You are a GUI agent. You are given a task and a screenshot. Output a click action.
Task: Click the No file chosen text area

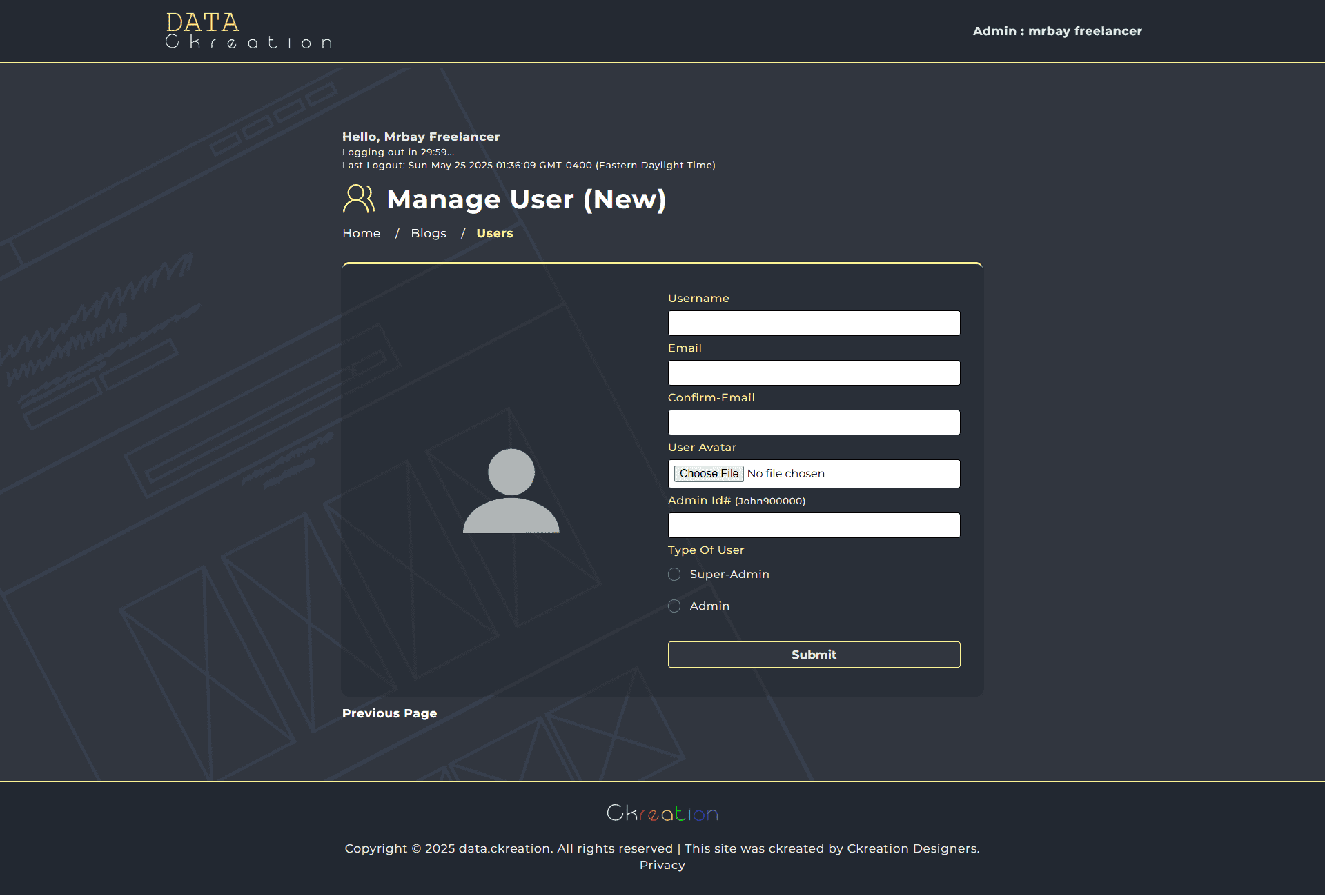[x=785, y=474]
